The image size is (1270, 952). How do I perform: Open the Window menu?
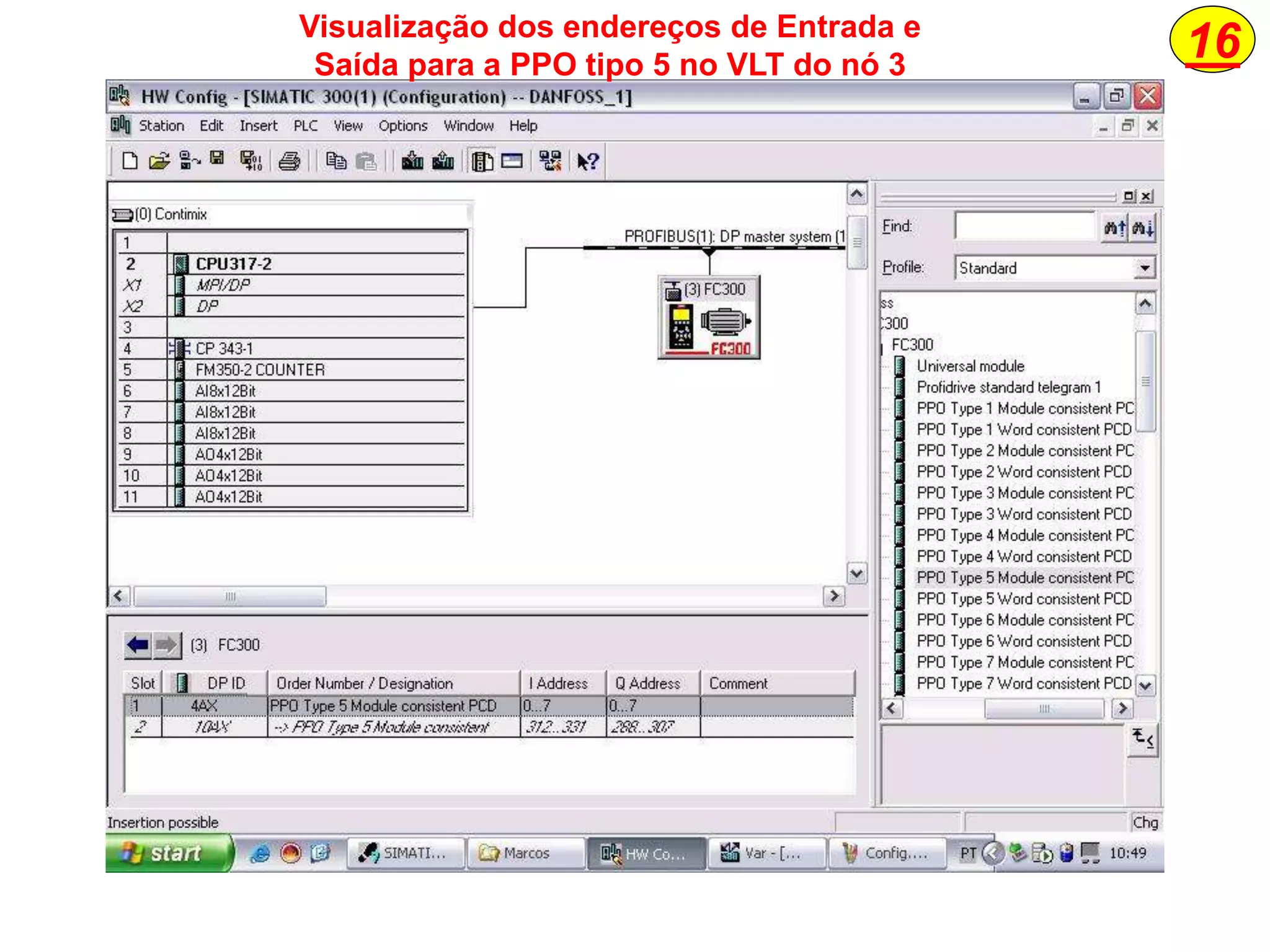pos(469,126)
